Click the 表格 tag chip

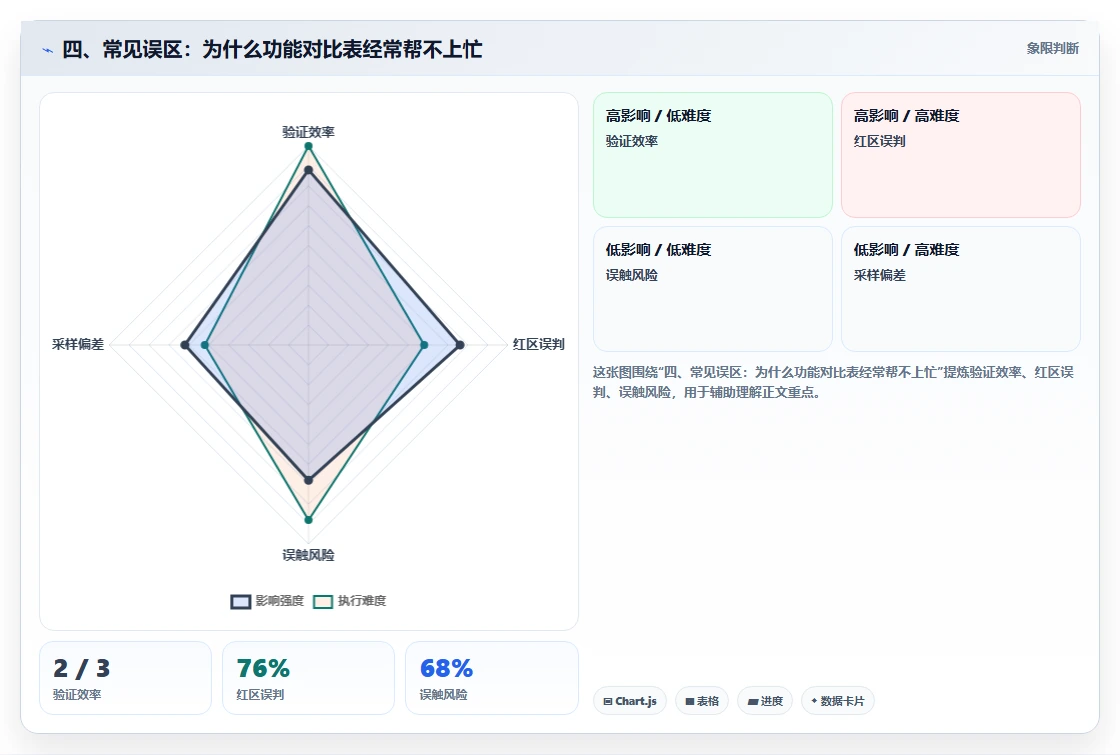[702, 701]
